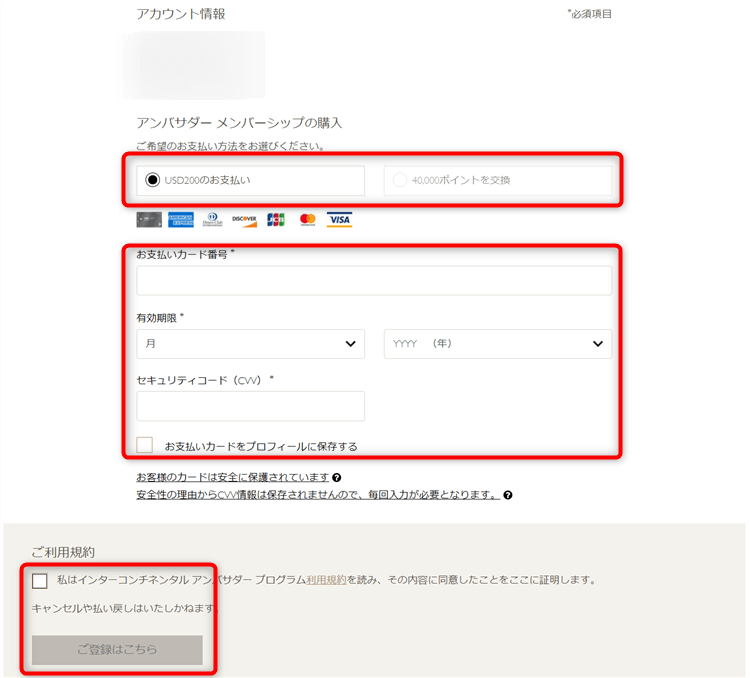
Task: Click the JCB card logo
Action: click(x=276, y=219)
